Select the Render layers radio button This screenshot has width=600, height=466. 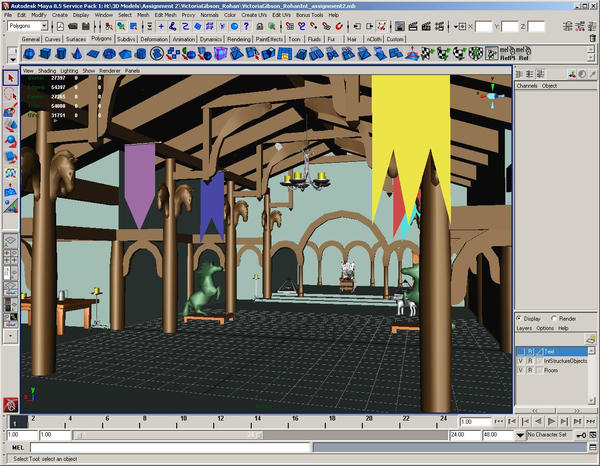(554, 318)
